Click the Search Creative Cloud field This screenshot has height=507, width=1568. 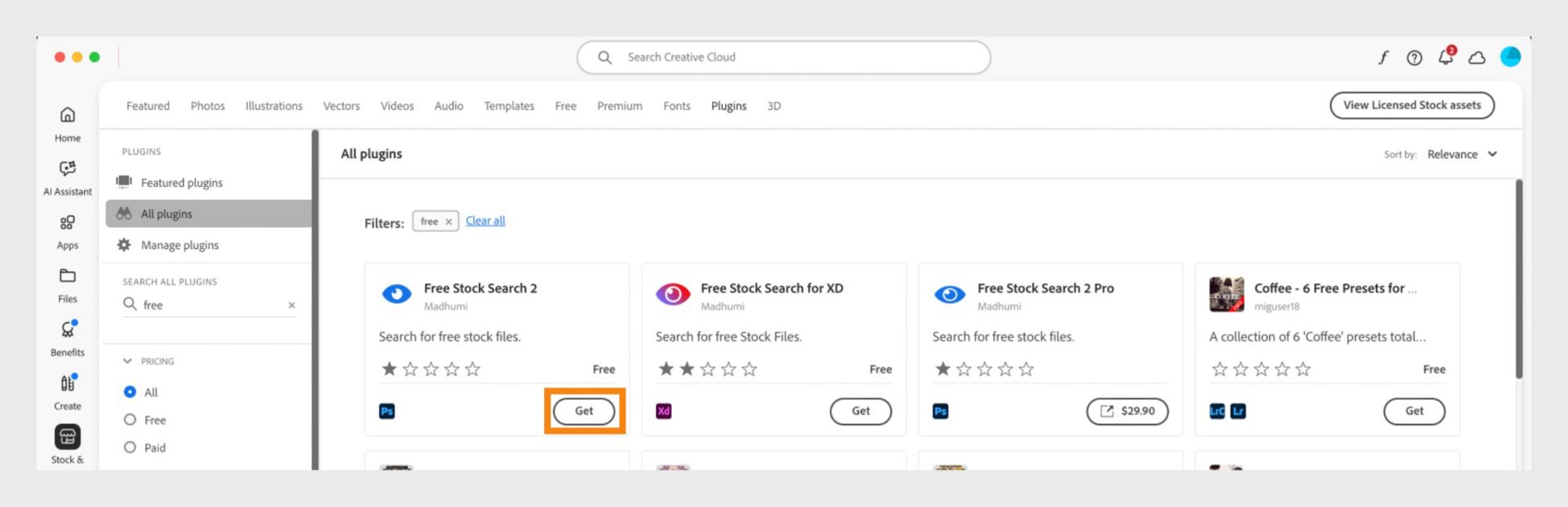pos(783,57)
